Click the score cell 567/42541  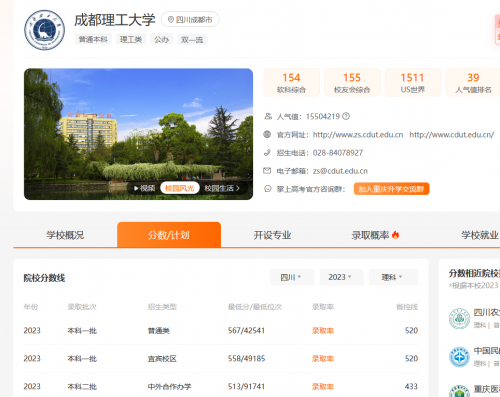pos(246,331)
